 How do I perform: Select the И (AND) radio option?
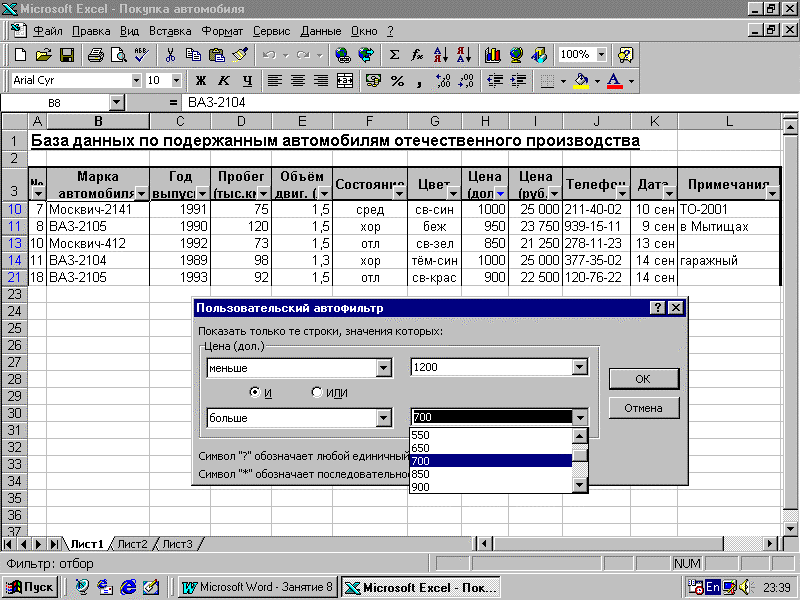[255, 392]
